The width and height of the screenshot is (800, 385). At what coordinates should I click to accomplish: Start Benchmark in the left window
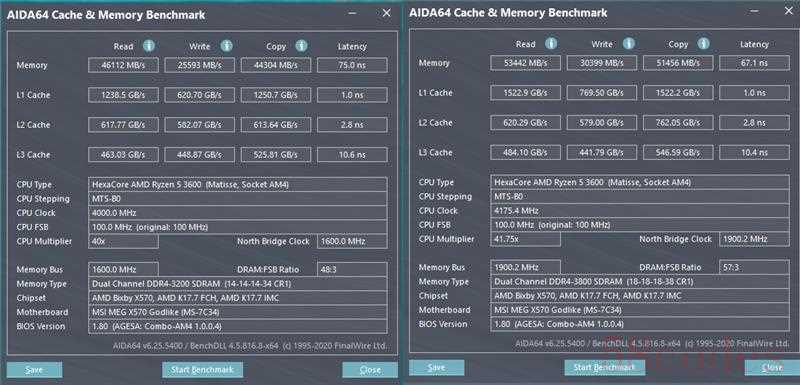click(x=203, y=370)
